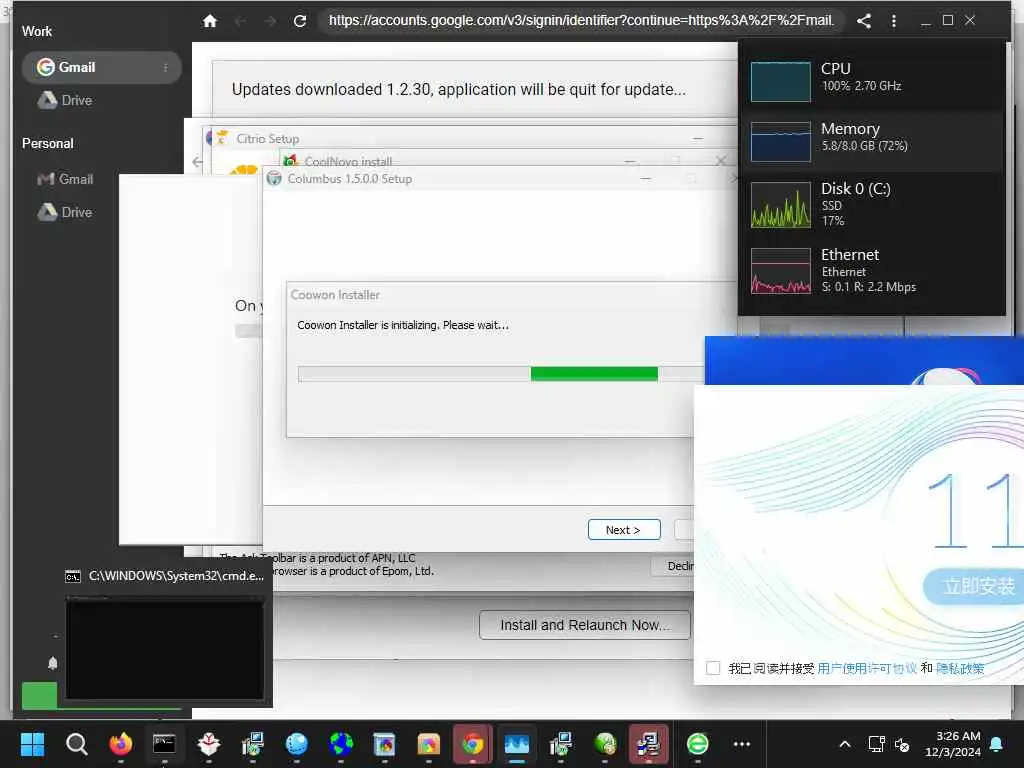Click the cmd.exe preview thumbnail

pyautogui.click(x=165, y=649)
